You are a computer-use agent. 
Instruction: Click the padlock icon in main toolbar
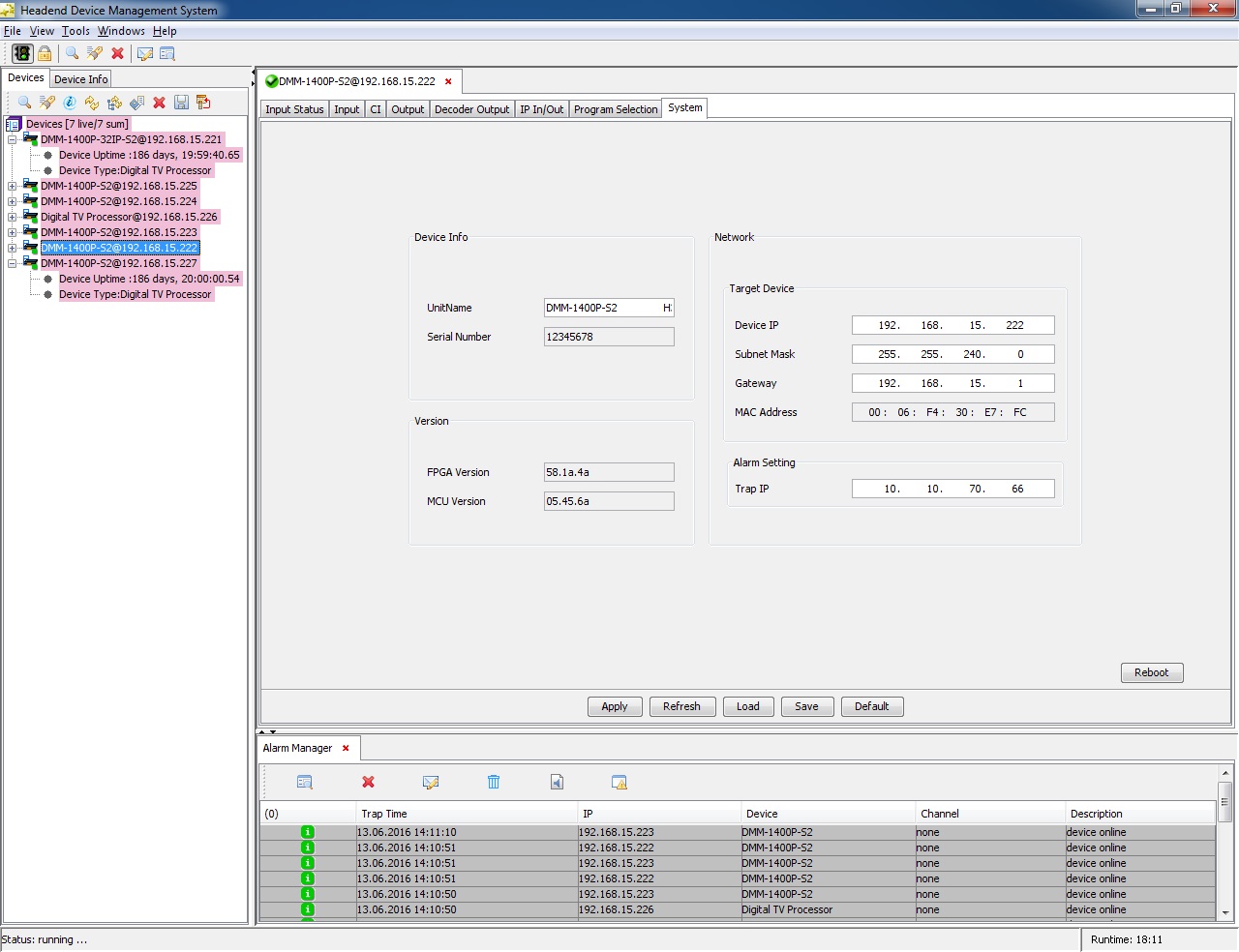pyautogui.click(x=45, y=53)
